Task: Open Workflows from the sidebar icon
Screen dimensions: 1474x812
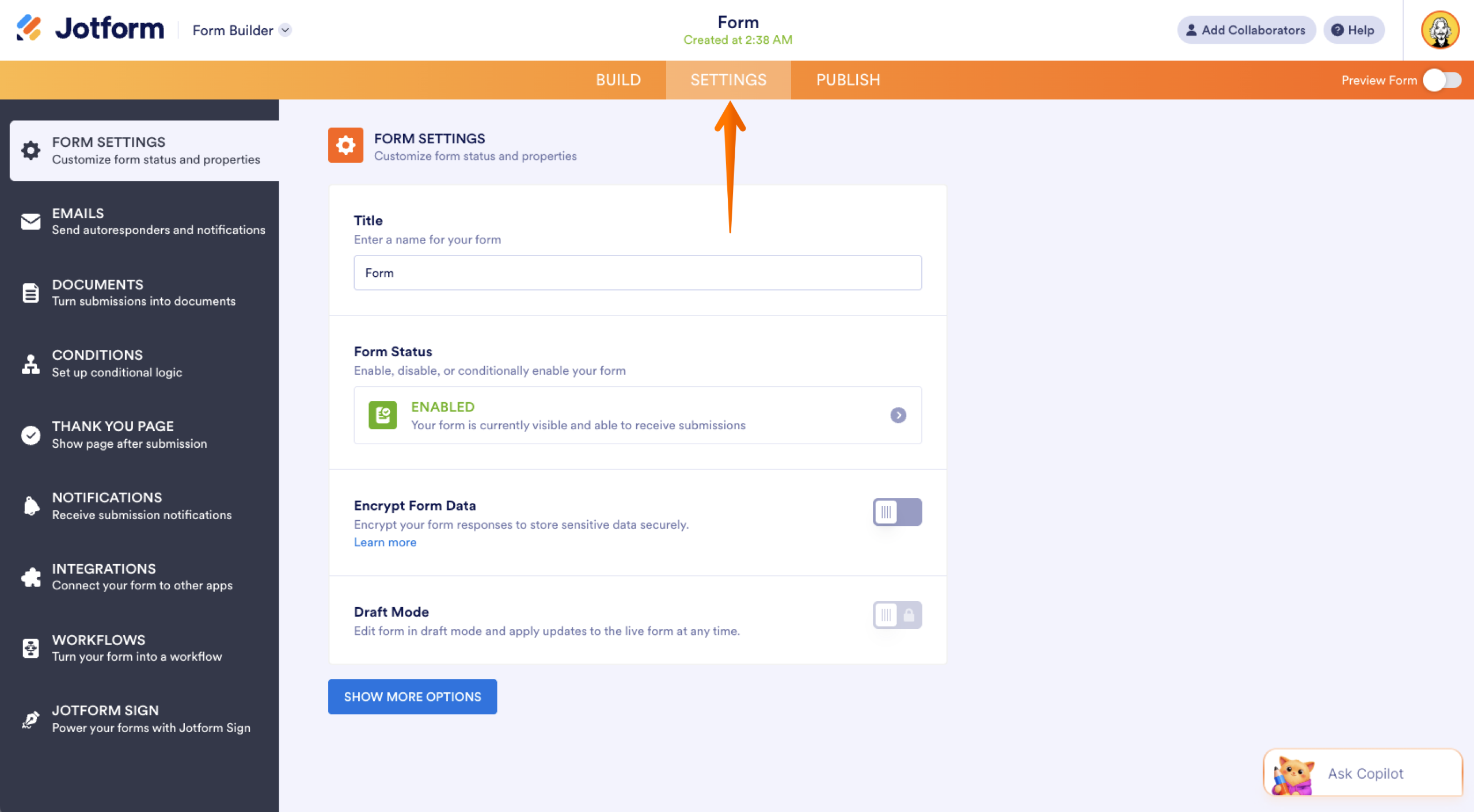Action: pos(30,647)
